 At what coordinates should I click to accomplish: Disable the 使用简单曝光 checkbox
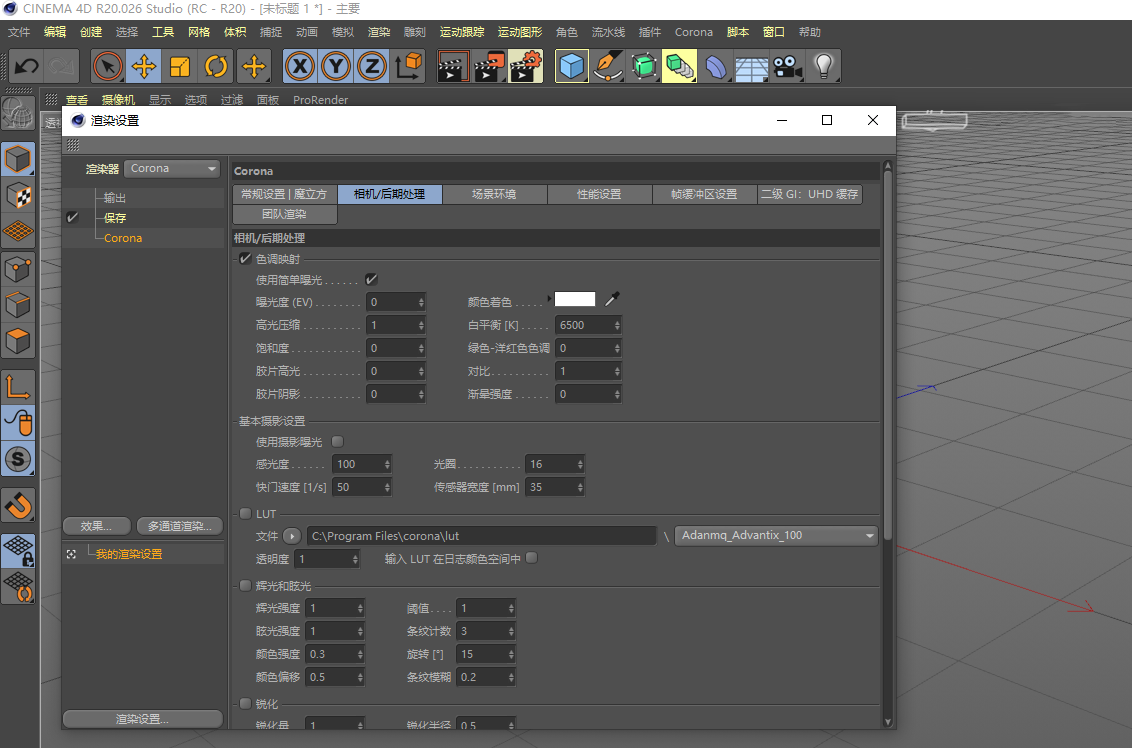pyautogui.click(x=371, y=280)
